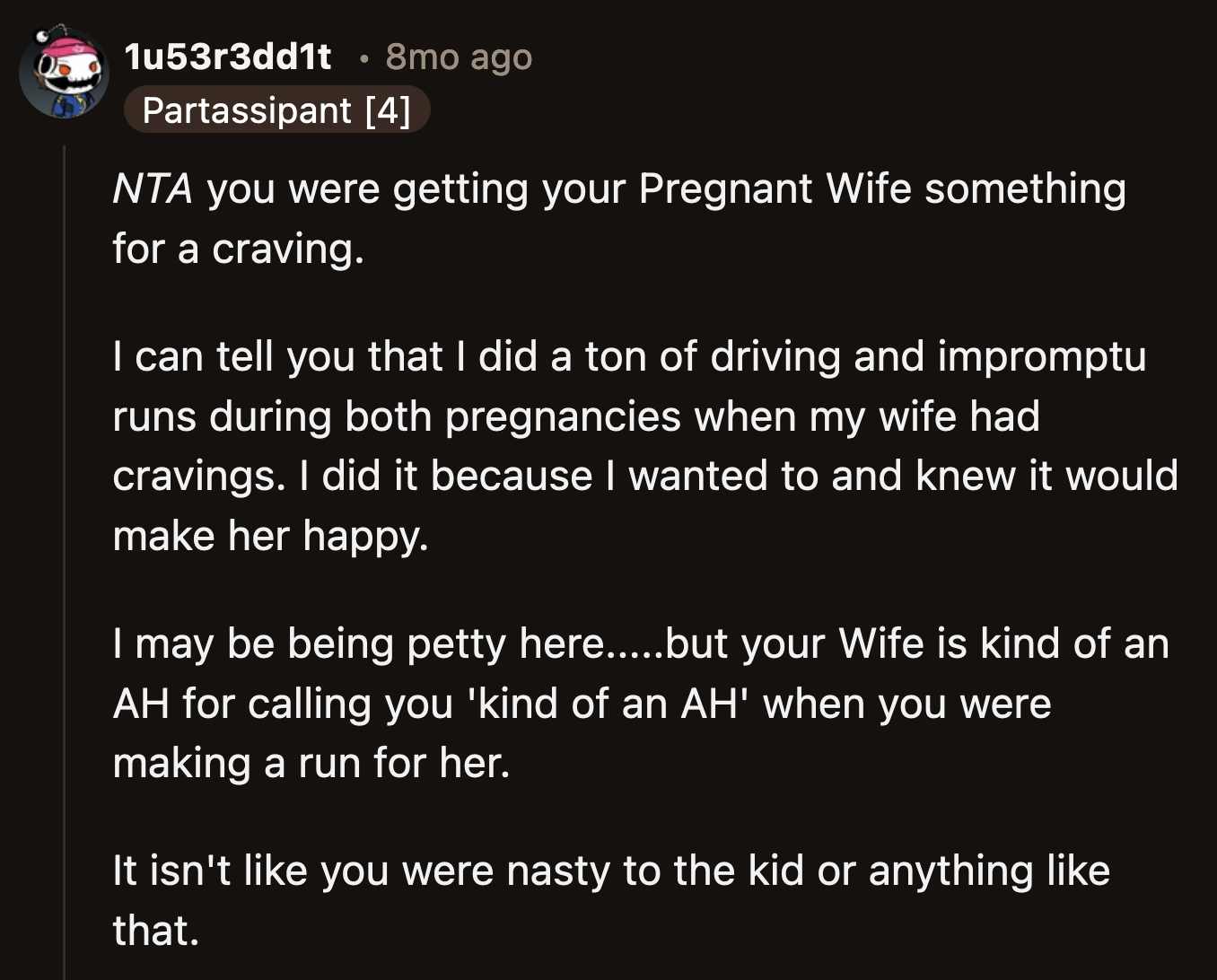Click the 8mo ago timestamp

[458, 57]
